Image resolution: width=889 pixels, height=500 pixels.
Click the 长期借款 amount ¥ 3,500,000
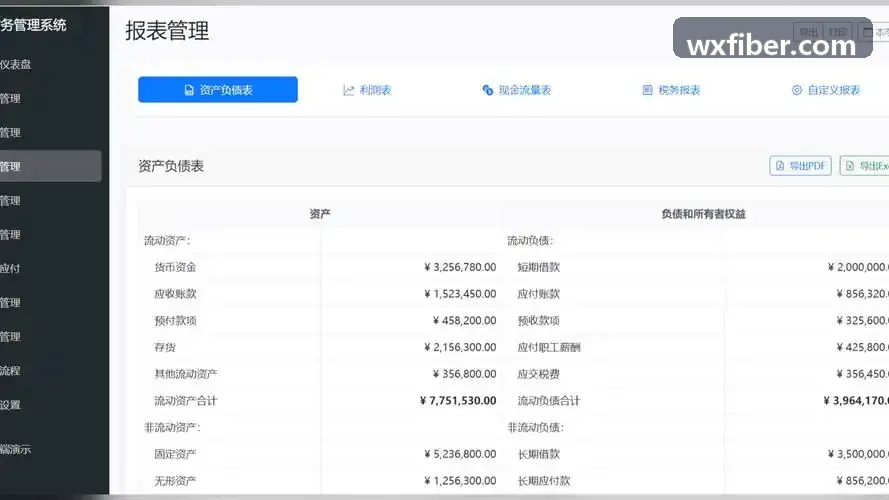[x=858, y=454]
